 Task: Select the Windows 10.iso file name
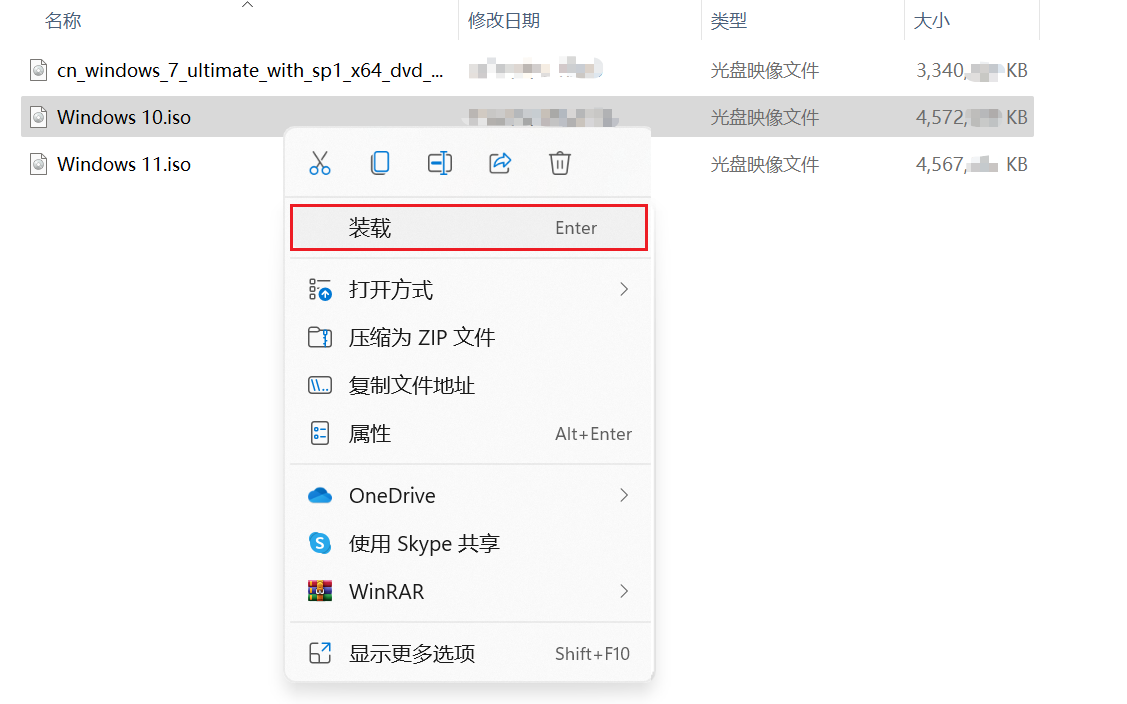[x=124, y=117]
